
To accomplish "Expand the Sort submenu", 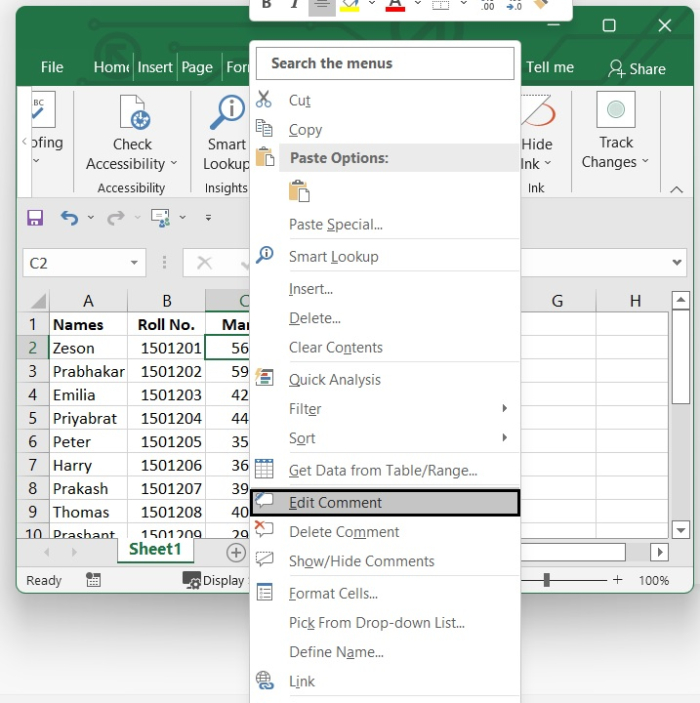I will (x=385, y=438).
